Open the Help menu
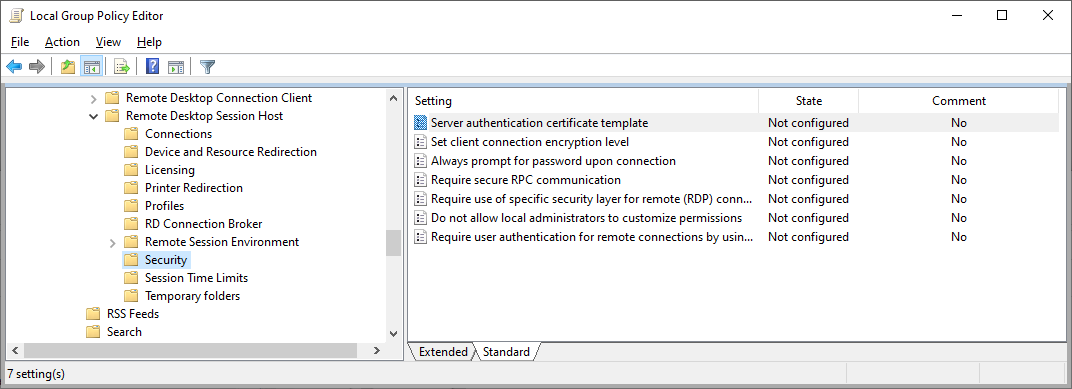This screenshot has width=1072, height=389. tap(149, 42)
